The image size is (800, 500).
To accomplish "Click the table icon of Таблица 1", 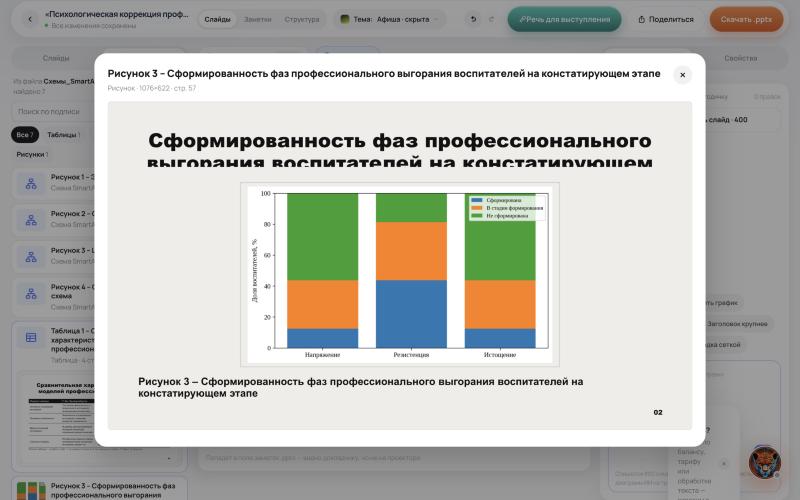I will [x=31, y=337].
